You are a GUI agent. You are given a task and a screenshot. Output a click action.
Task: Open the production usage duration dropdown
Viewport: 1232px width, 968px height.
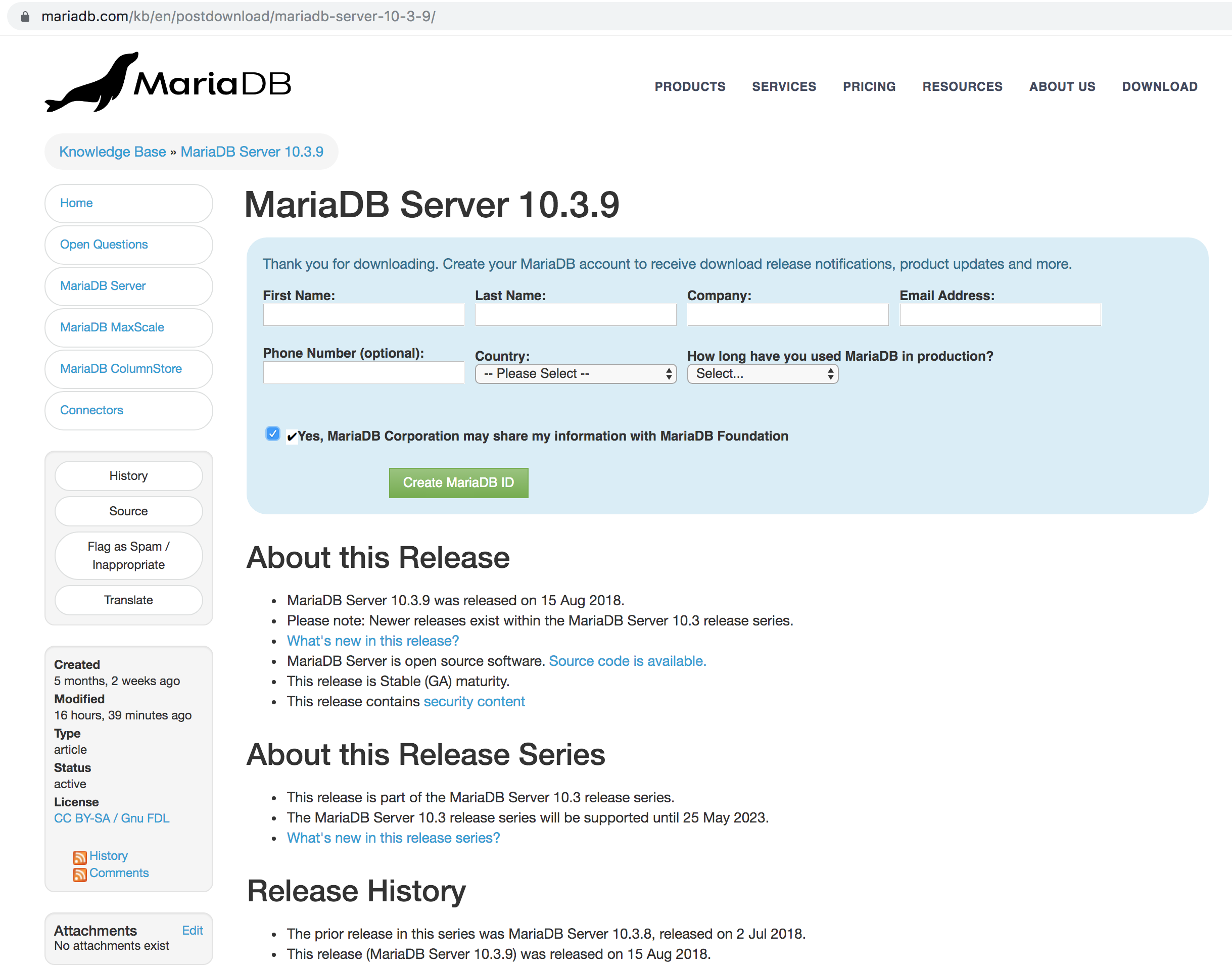[762, 373]
